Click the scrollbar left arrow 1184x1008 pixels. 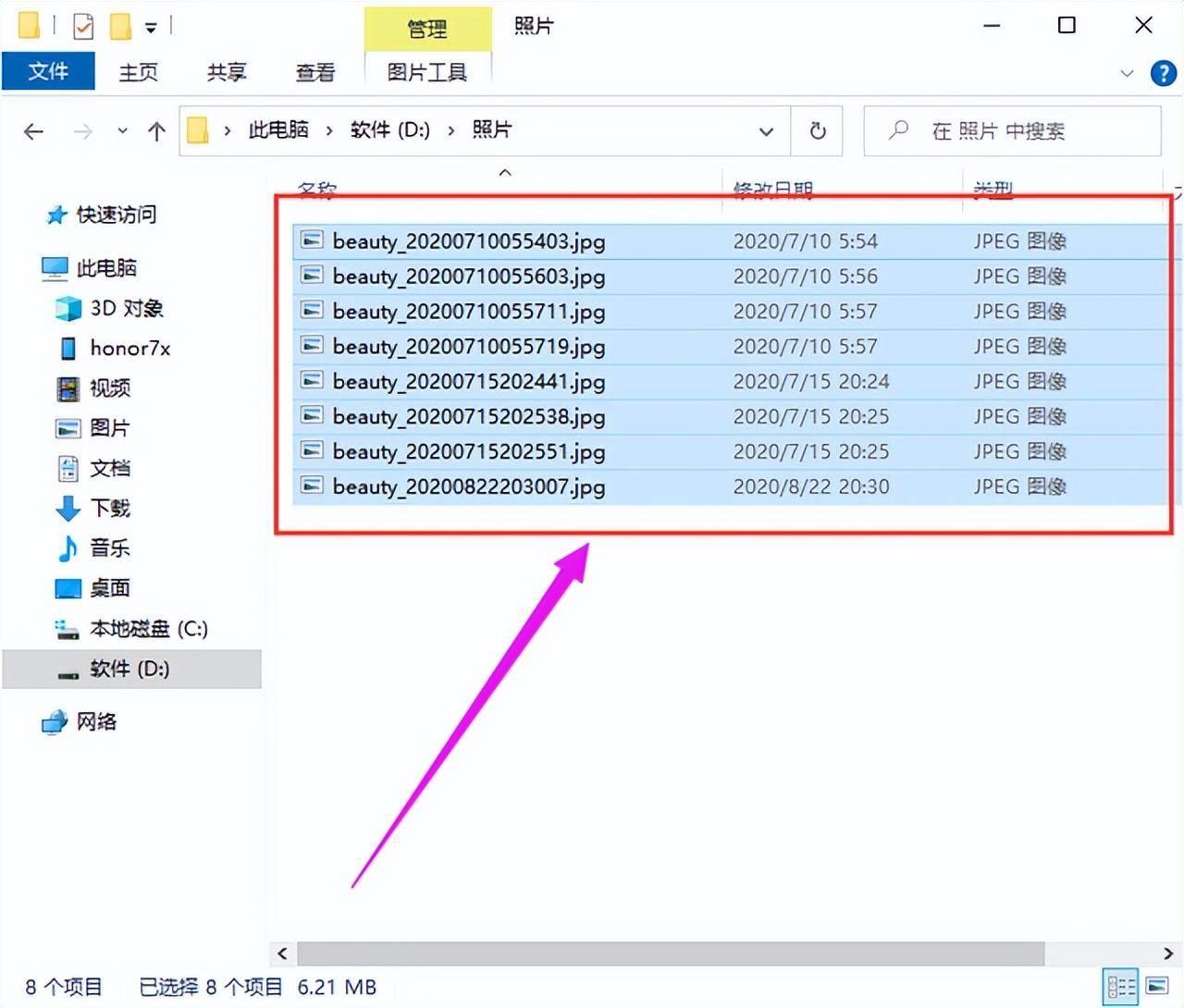coord(282,953)
